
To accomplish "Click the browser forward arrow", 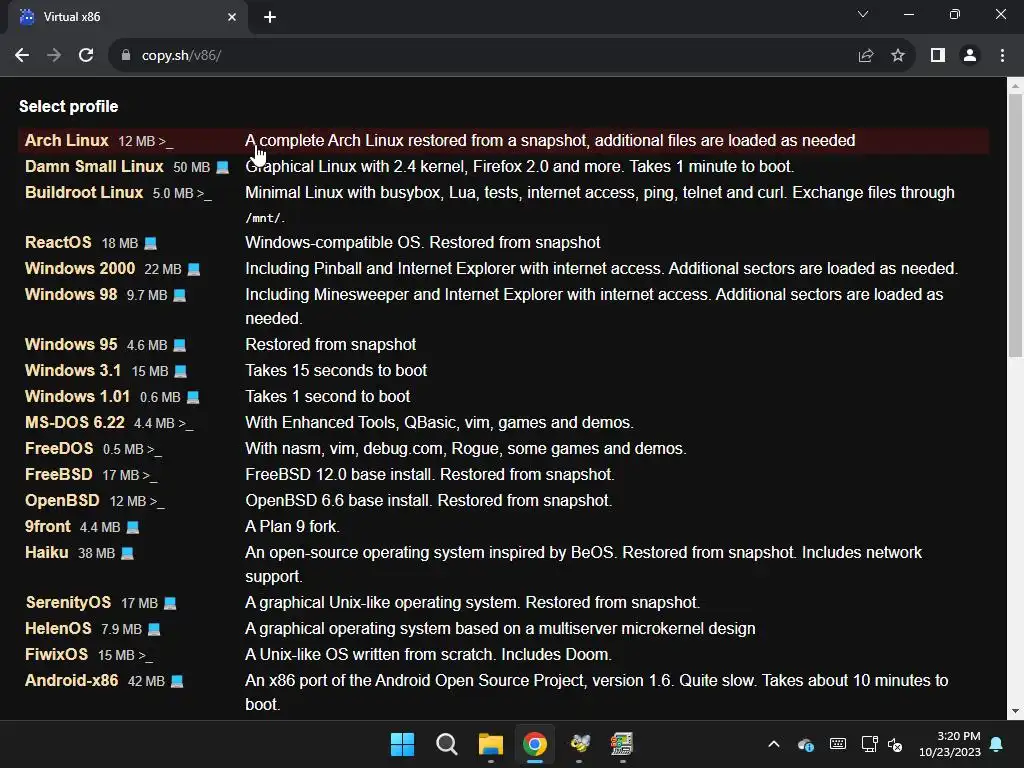I will [x=54, y=56].
